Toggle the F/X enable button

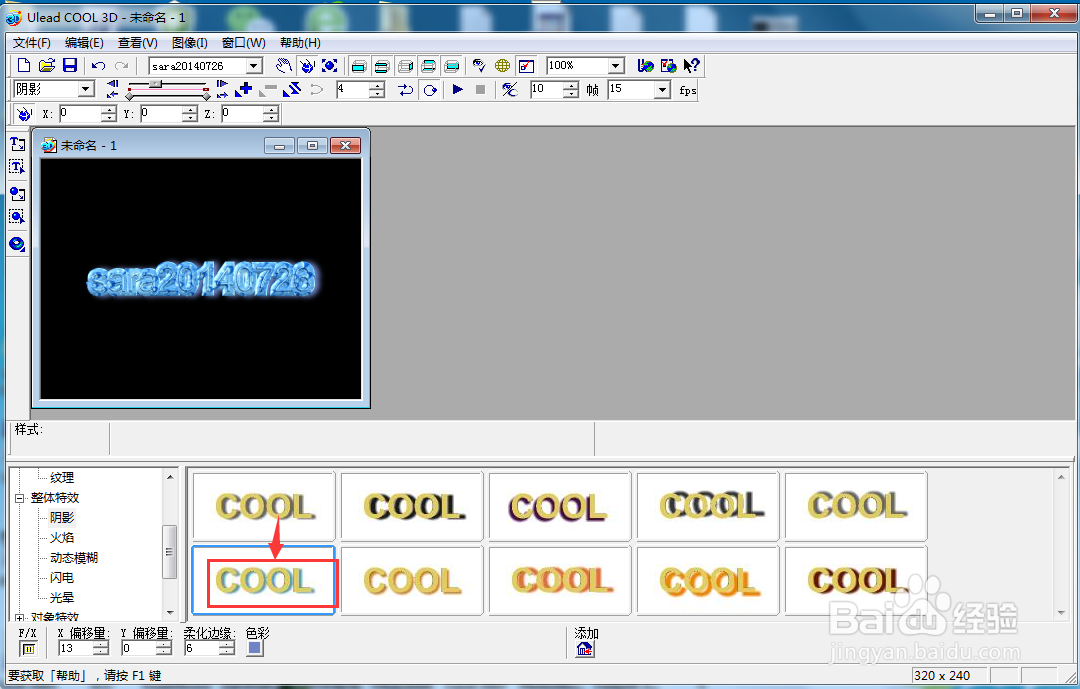pyautogui.click(x=28, y=648)
